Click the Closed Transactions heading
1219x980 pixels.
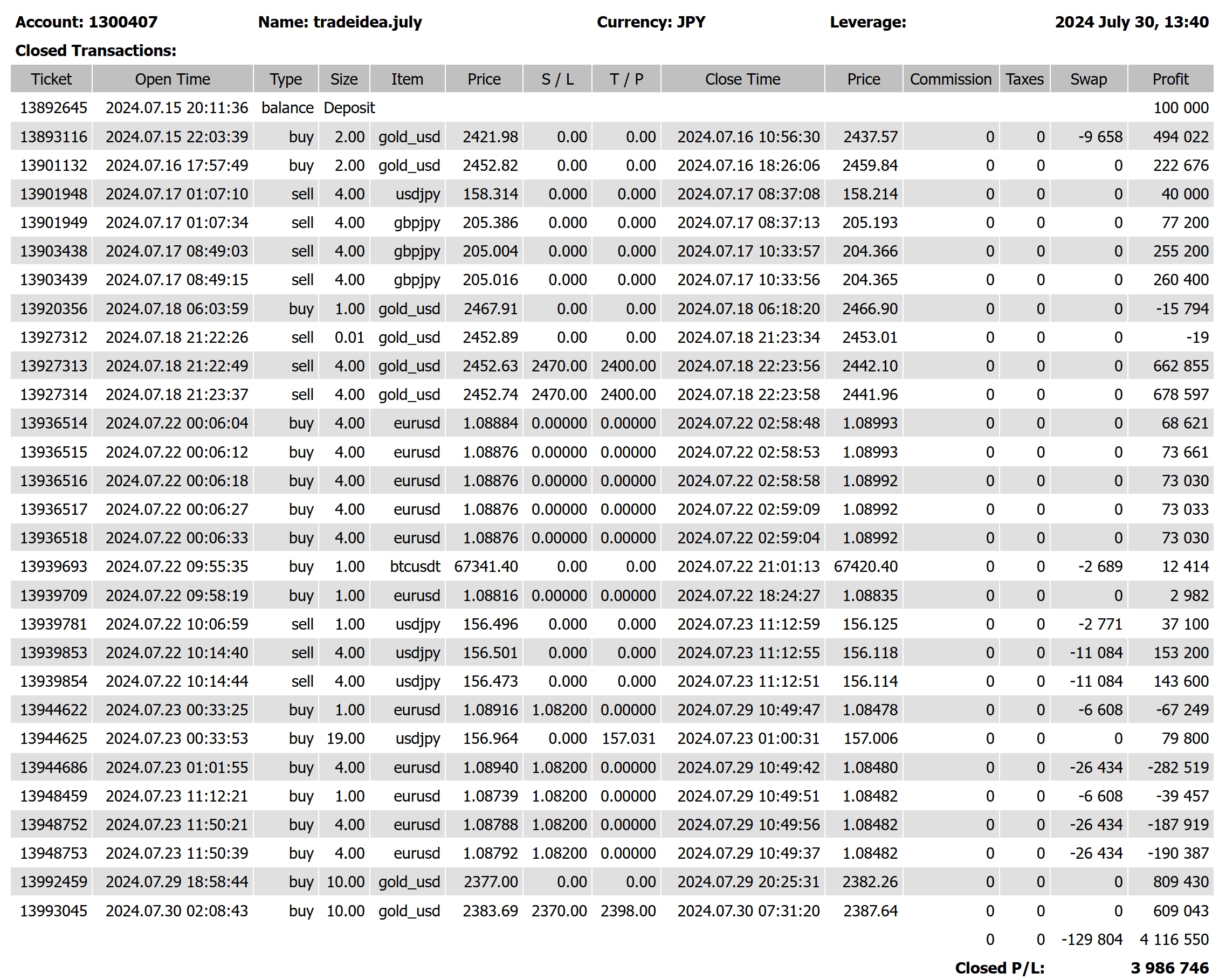[95, 50]
